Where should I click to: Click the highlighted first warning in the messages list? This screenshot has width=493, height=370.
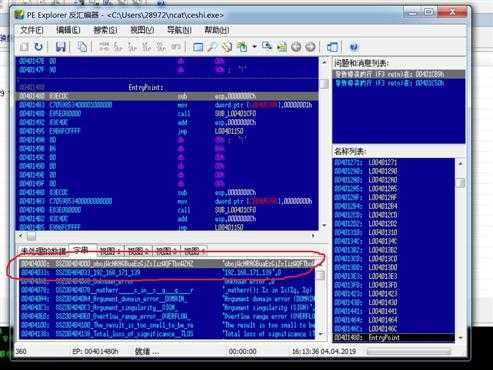[399, 74]
